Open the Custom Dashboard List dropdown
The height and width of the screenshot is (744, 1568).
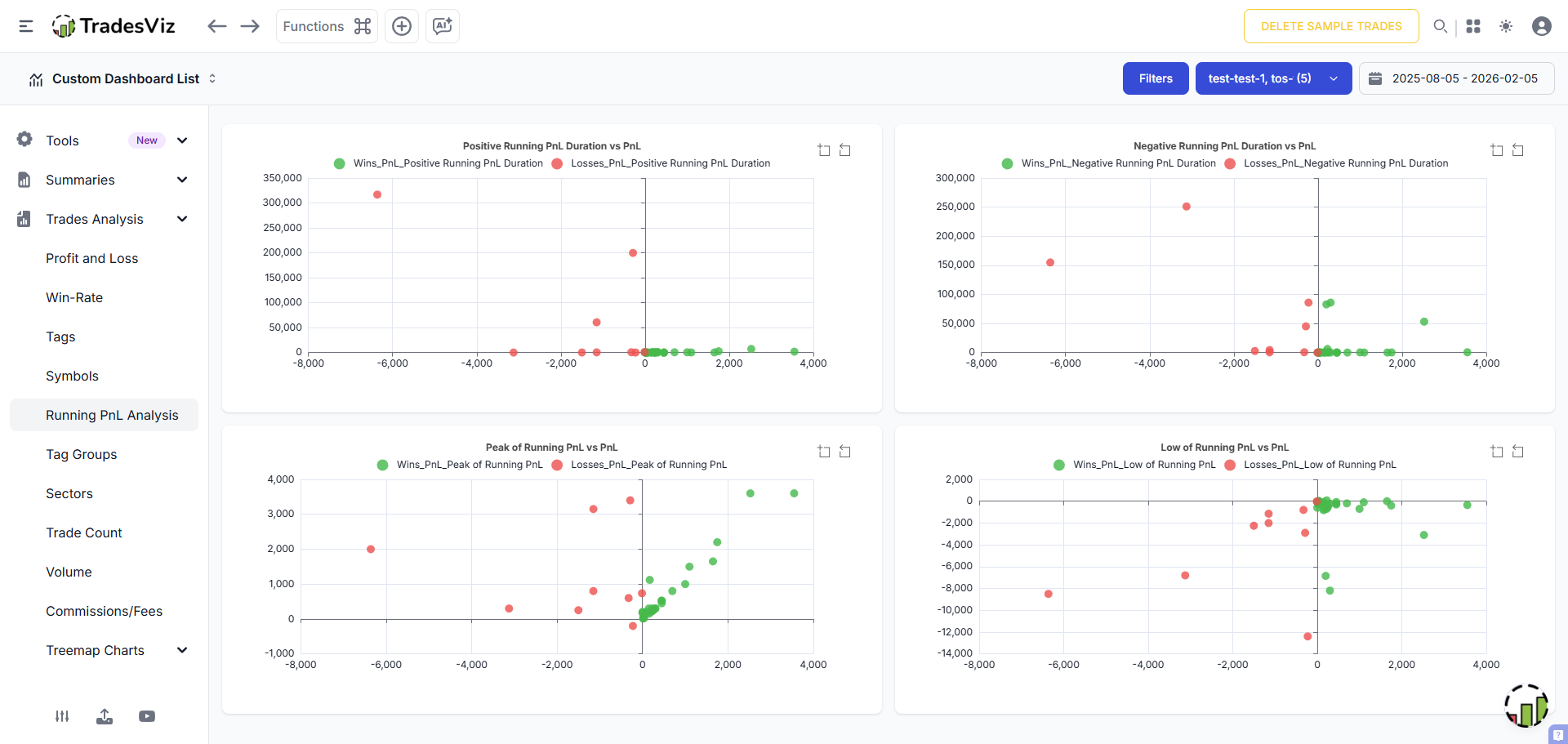[122, 79]
